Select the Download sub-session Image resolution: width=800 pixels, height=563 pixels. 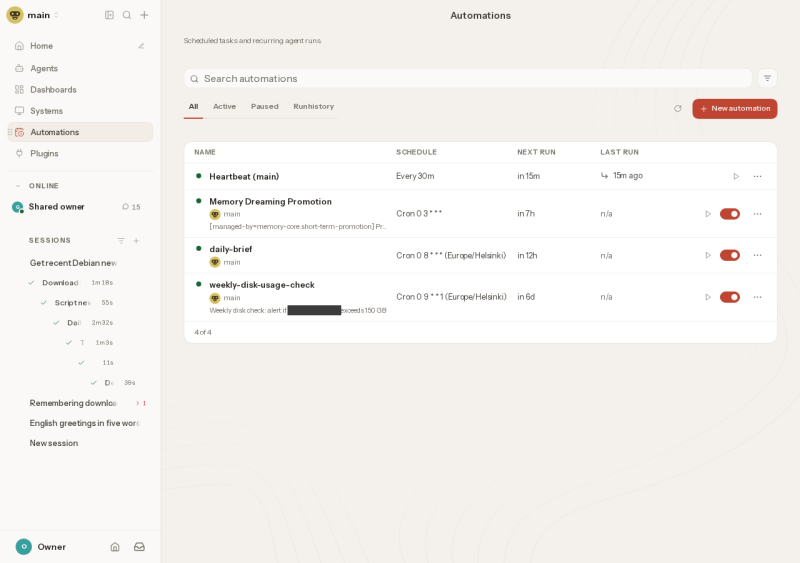60,283
